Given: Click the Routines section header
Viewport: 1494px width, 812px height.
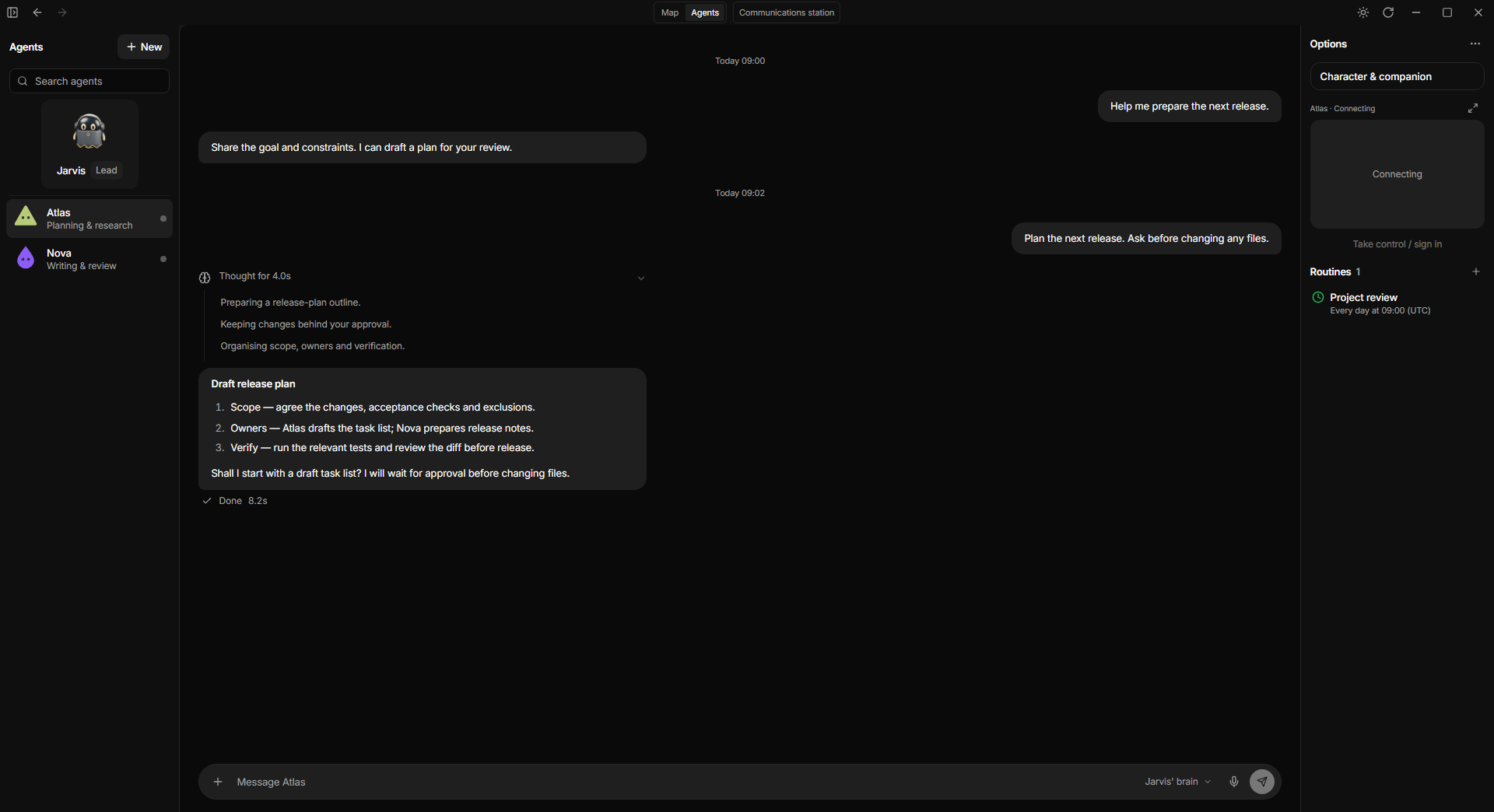Looking at the screenshot, I should [1335, 271].
